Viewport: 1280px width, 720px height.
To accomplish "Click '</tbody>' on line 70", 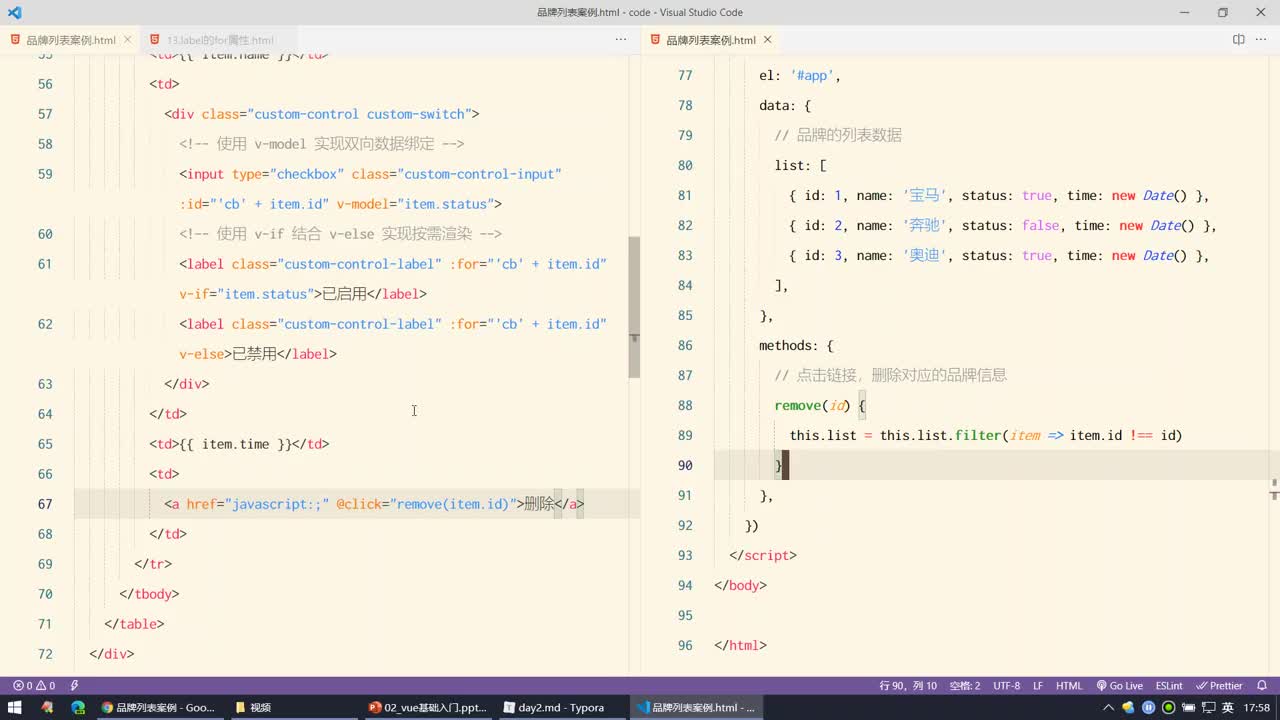I will (149, 594).
